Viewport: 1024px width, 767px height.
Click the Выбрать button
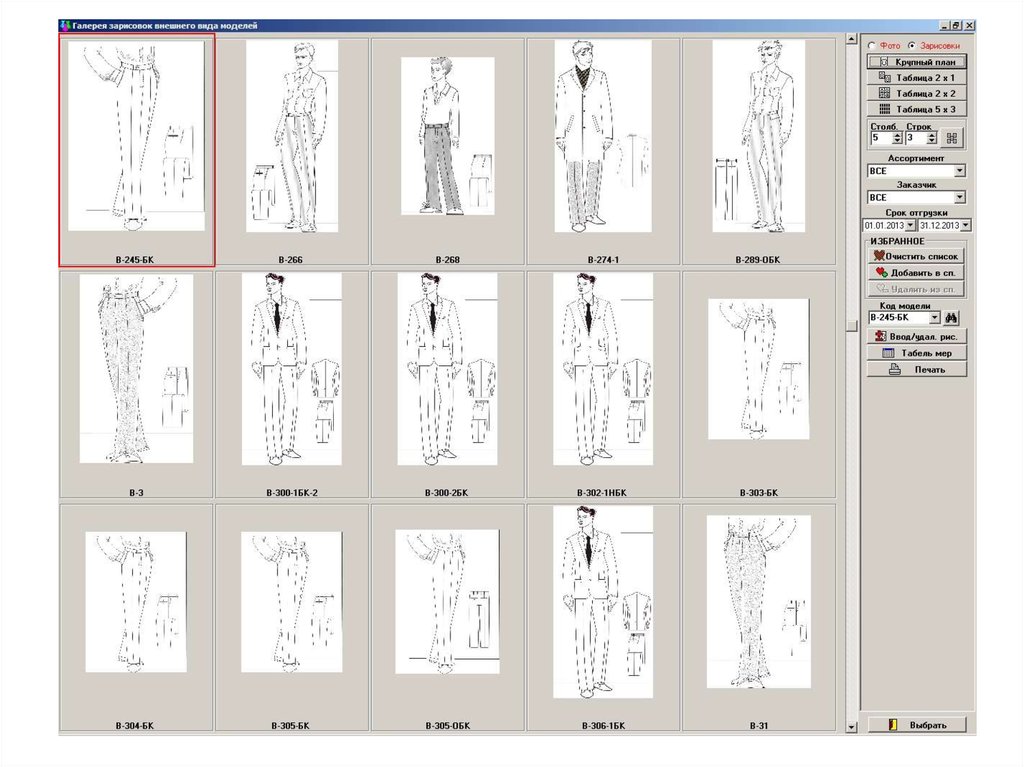pyautogui.click(x=917, y=725)
